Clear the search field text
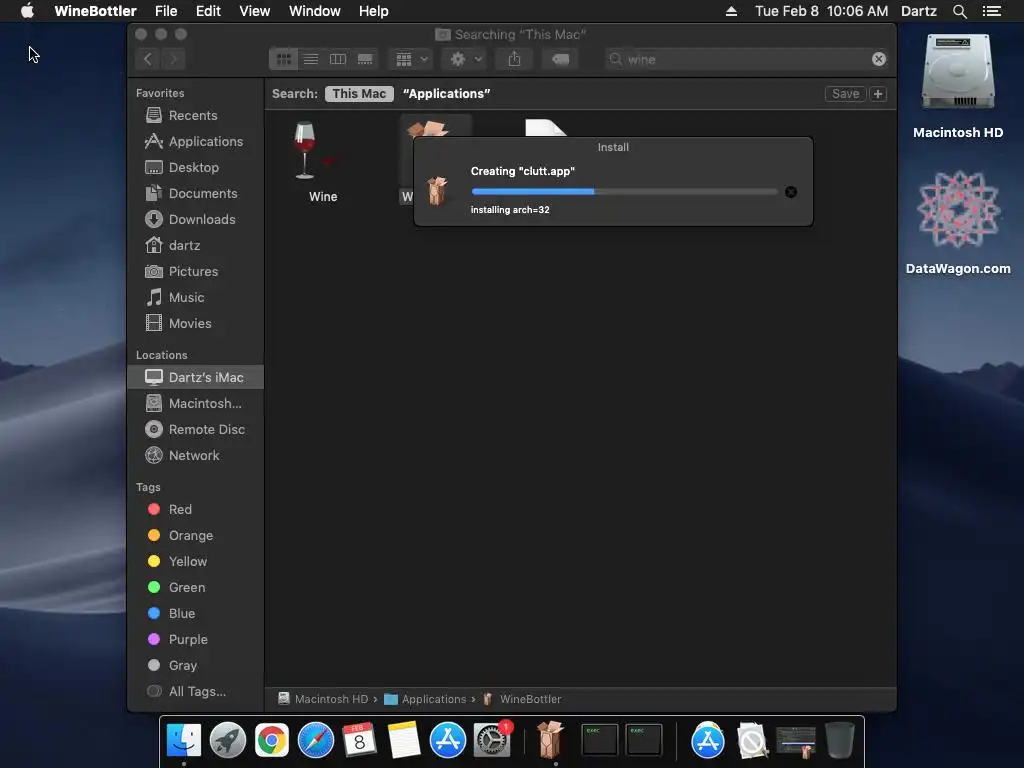This screenshot has height=768, width=1024. coord(879,59)
